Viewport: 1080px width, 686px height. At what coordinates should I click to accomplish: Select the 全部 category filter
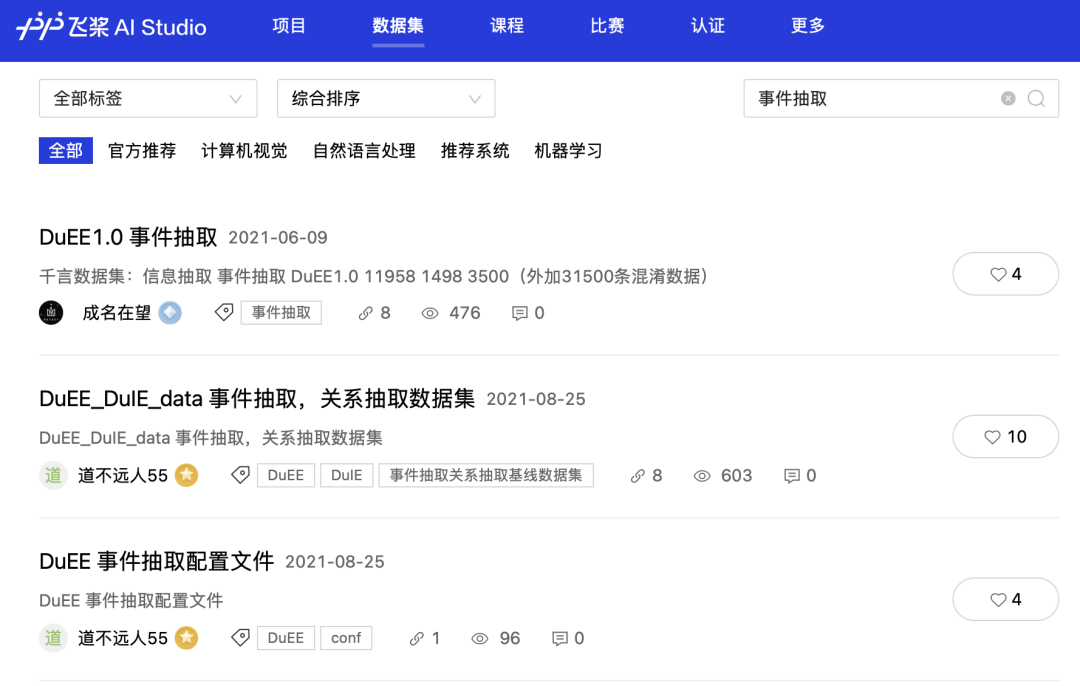(65, 151)
